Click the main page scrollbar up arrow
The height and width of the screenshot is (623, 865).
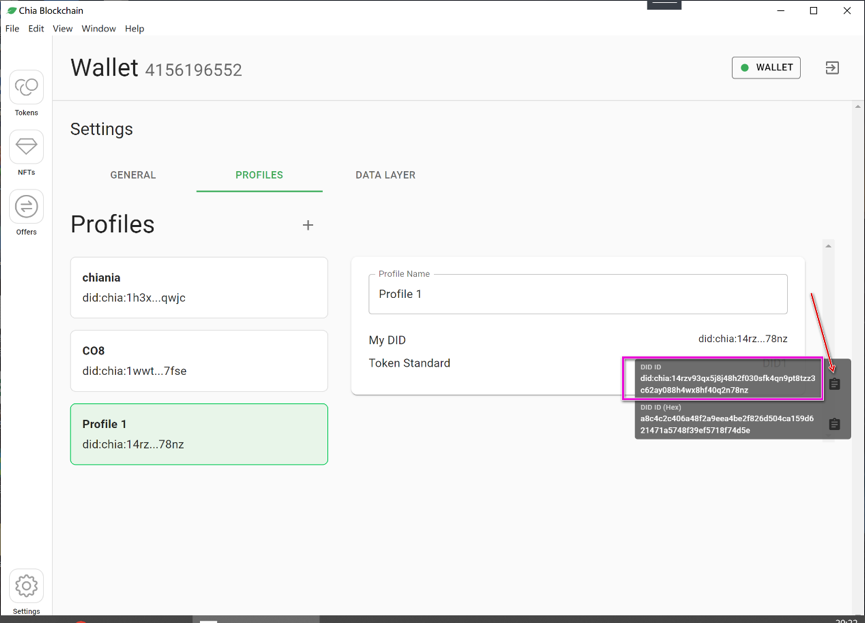857,107
